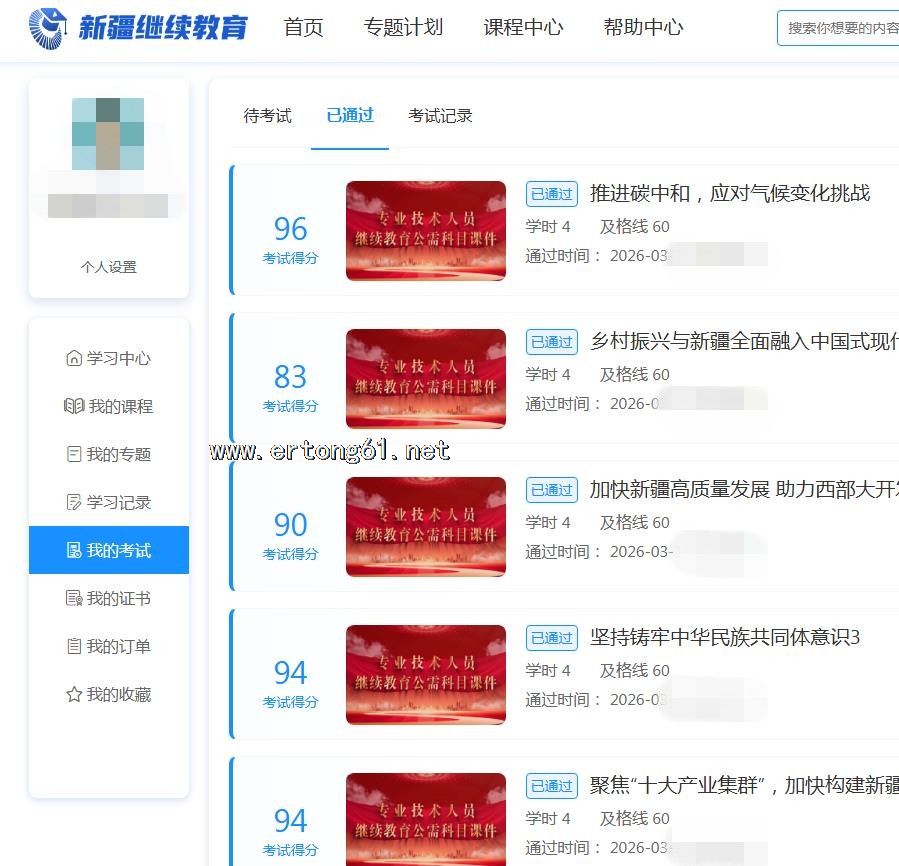
Task: Select the 已通过 tab
Action: (x=350, y=115)
